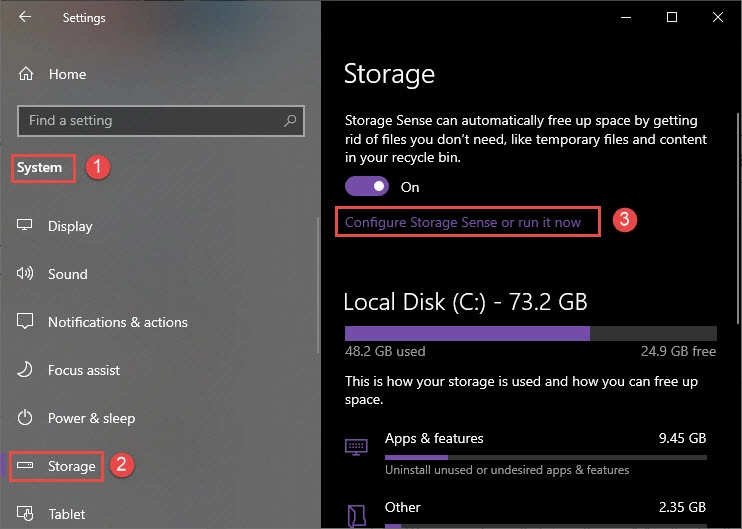This screenshot has height=529, width=742.
Task: Click the Home house icon
Action: 26,74
